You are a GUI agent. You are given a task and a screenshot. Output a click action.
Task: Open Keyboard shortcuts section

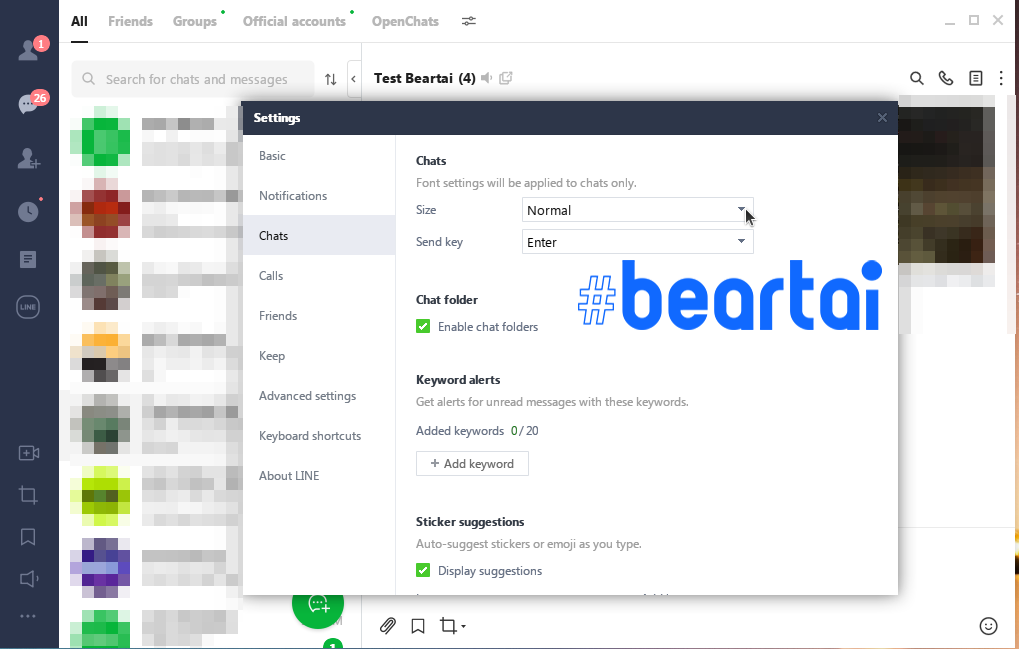[318, 436]
